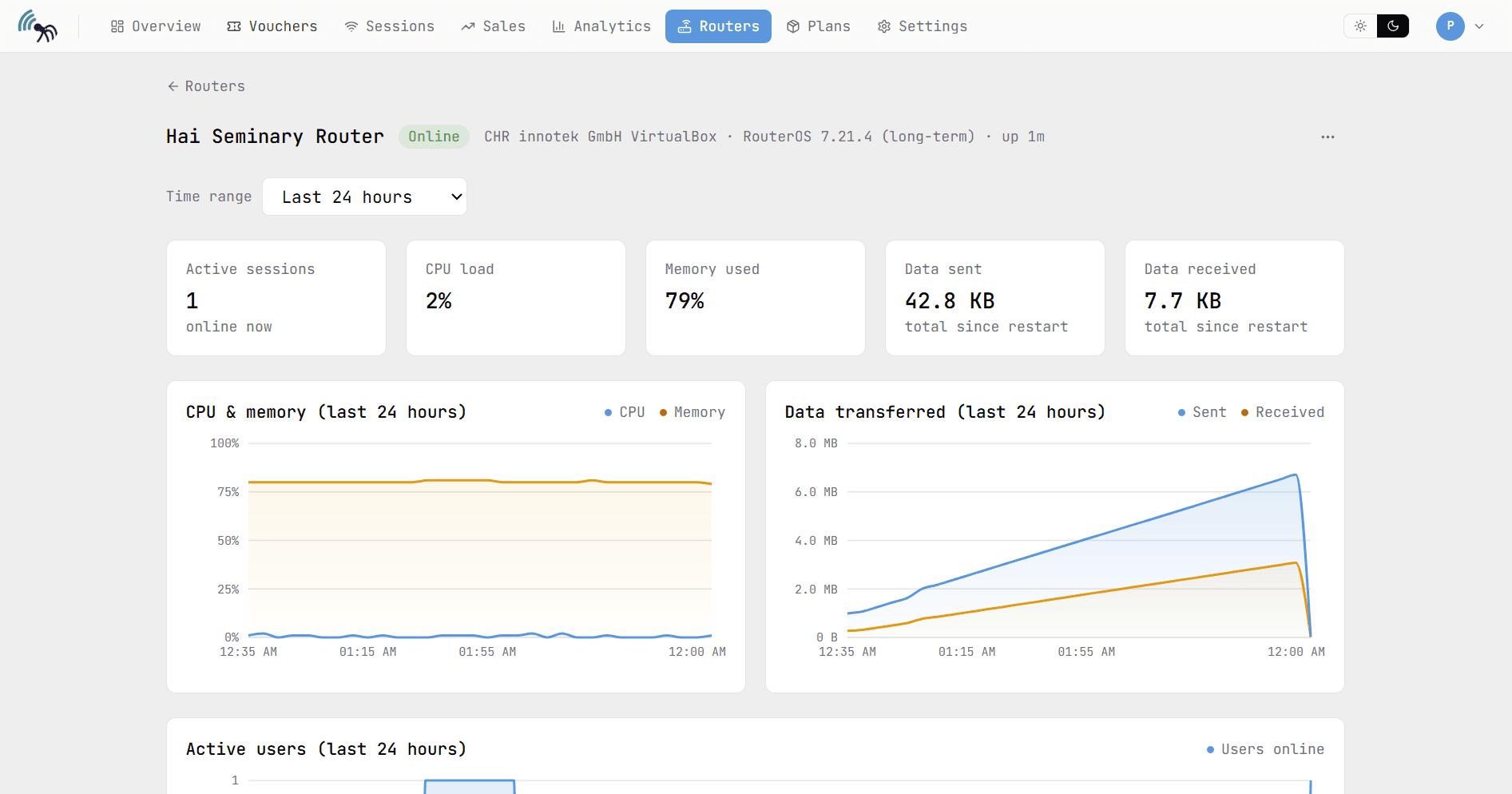Click the Settings gear icon

coord(884,26)
